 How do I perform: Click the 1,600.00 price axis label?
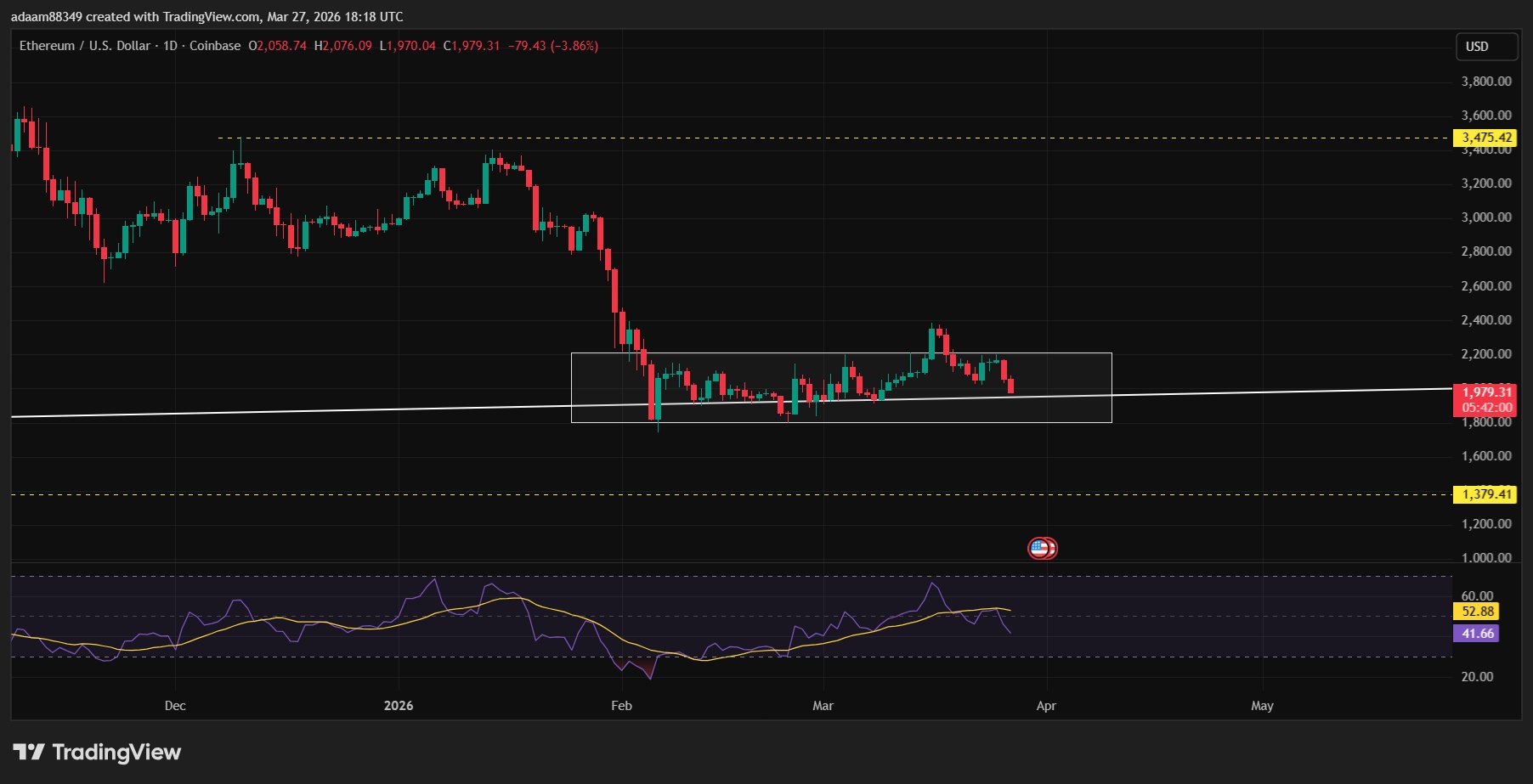[x=1486, y=456]
